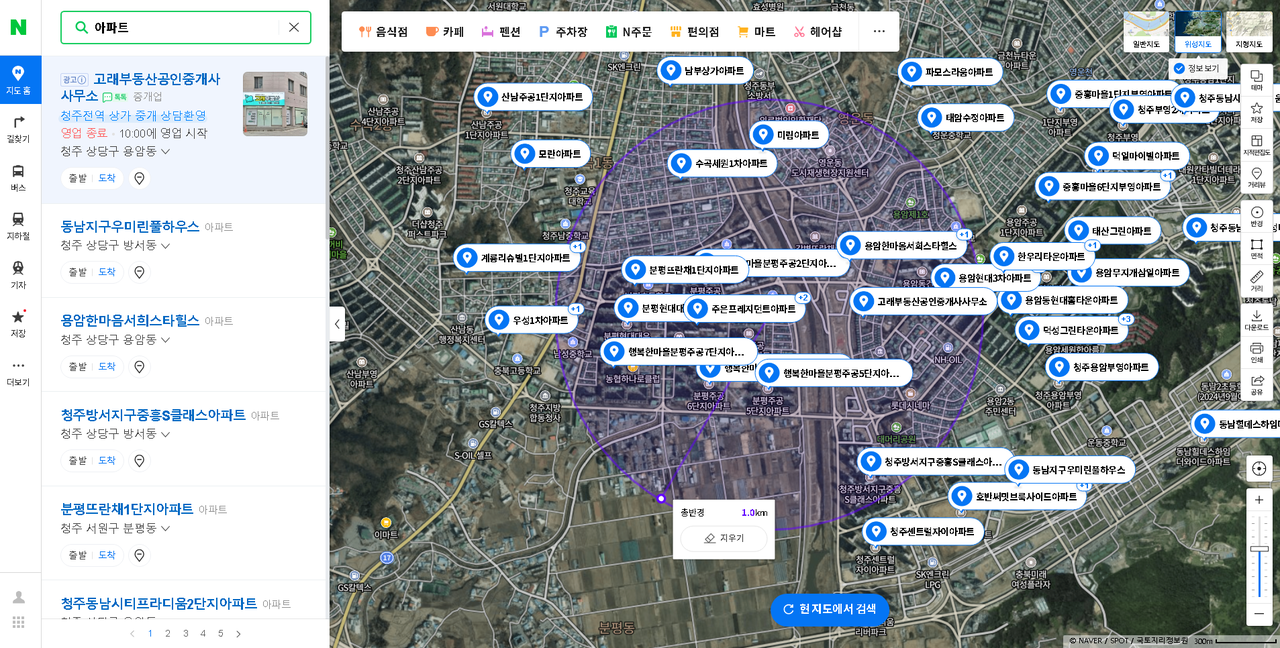The image size is (1280, 648).
Task: Expand address of 동남지구우미린풀하우스
Action: (165, 246)
